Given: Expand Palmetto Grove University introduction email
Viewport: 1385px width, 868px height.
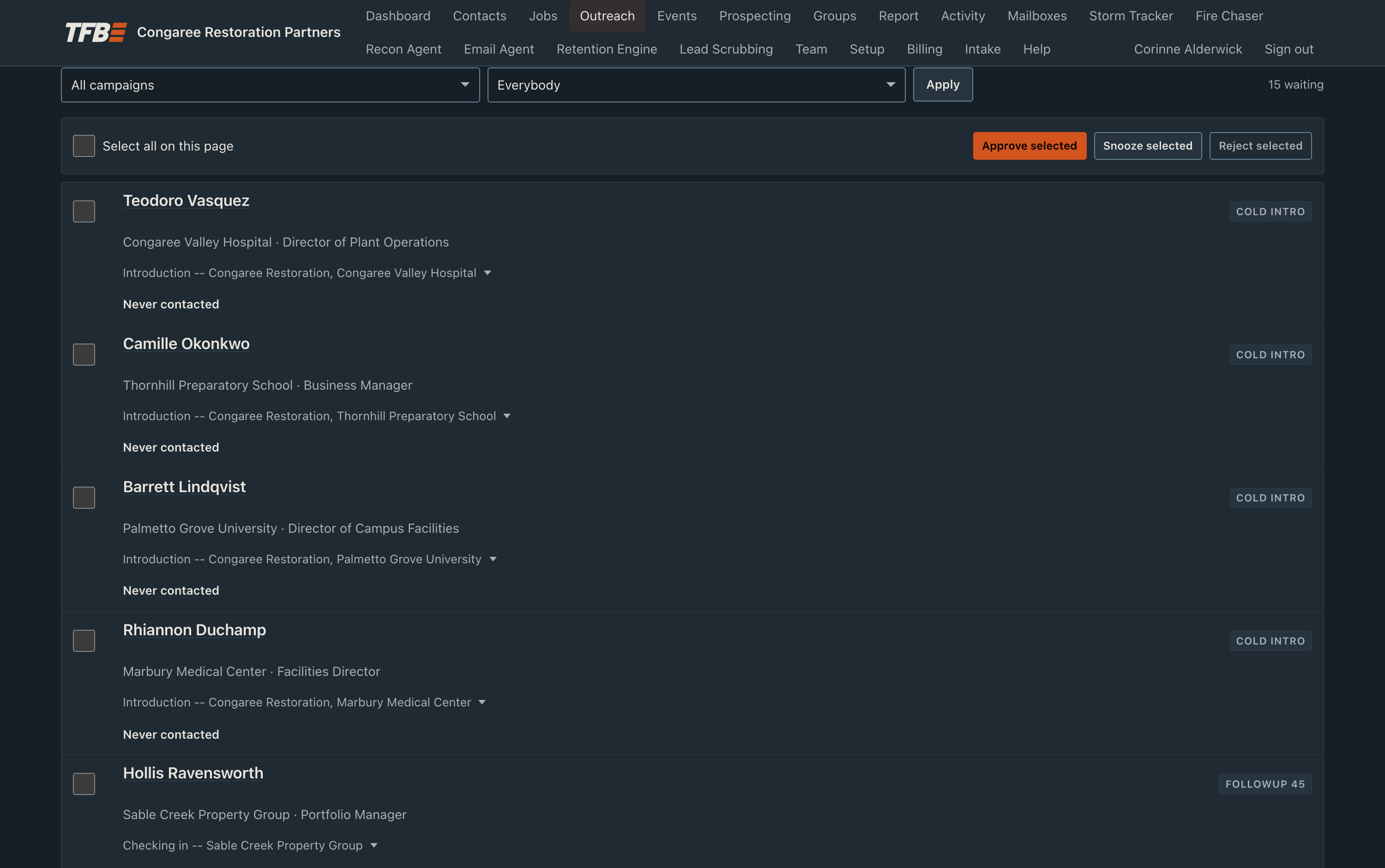Looking at the screenshot, I should (493, 559).
